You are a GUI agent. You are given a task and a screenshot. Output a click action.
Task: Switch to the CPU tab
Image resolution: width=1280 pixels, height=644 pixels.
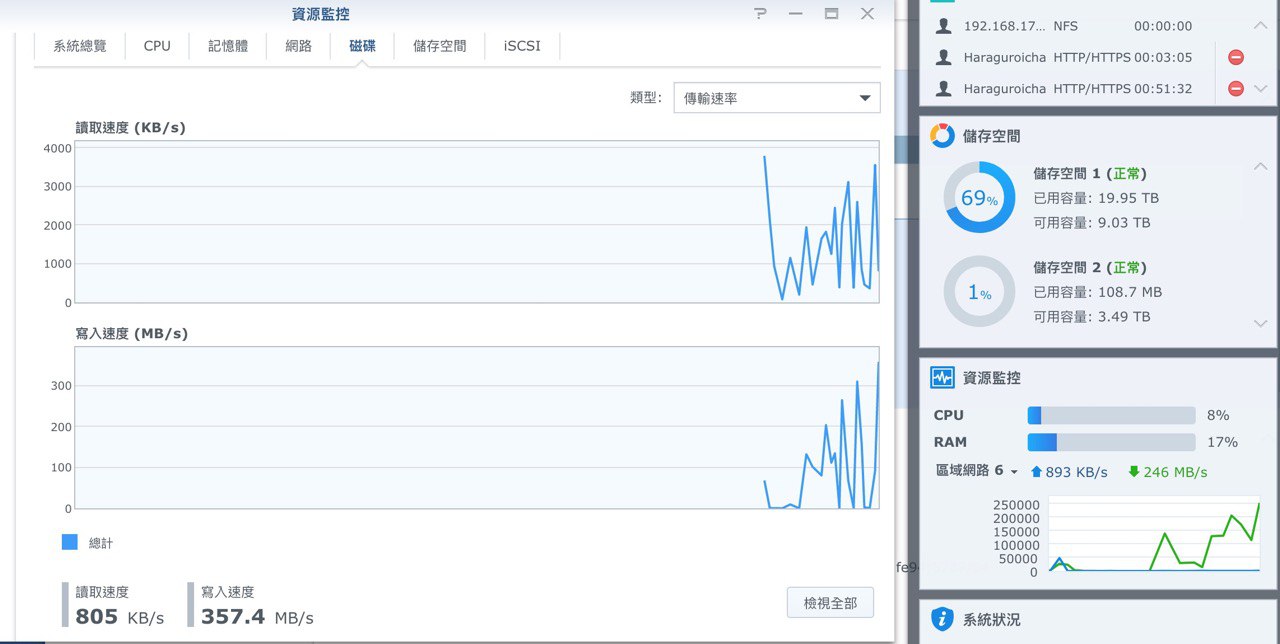point(157,46)
